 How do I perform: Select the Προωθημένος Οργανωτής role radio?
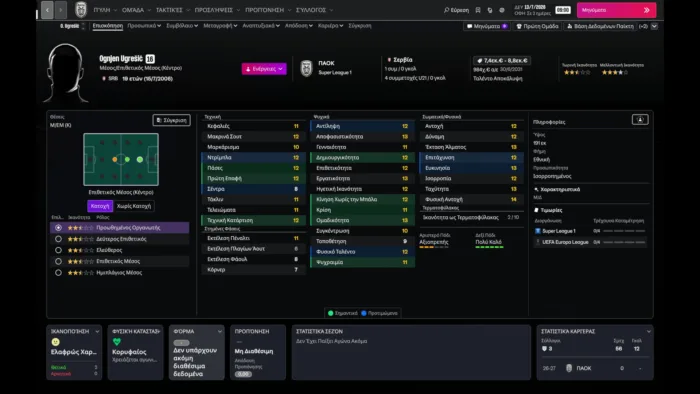(58, 228)
